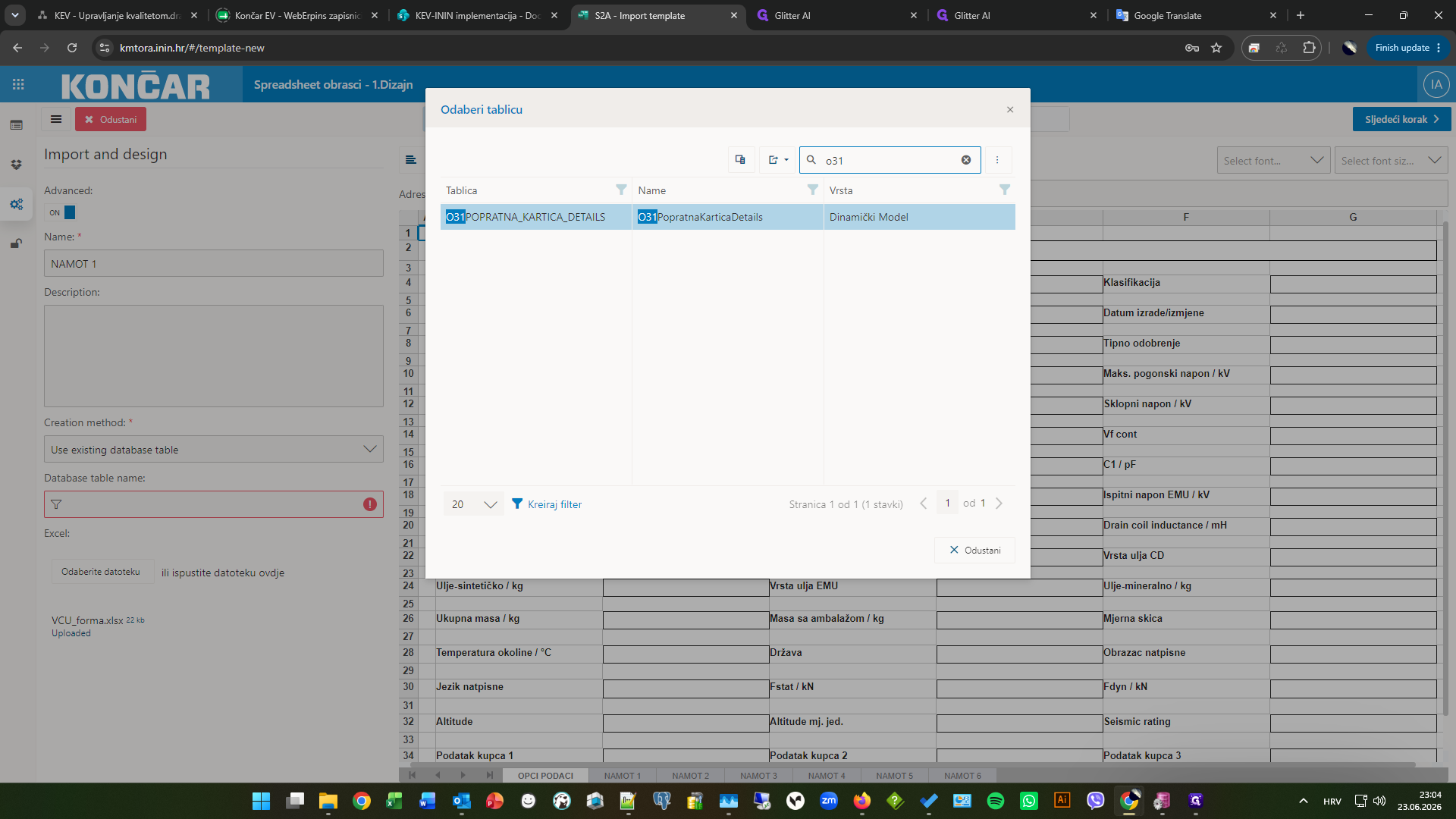Open the Tablica column filter
Image resolution: width=1456 pixels, height=819 pixels.
tap(621, 190)
